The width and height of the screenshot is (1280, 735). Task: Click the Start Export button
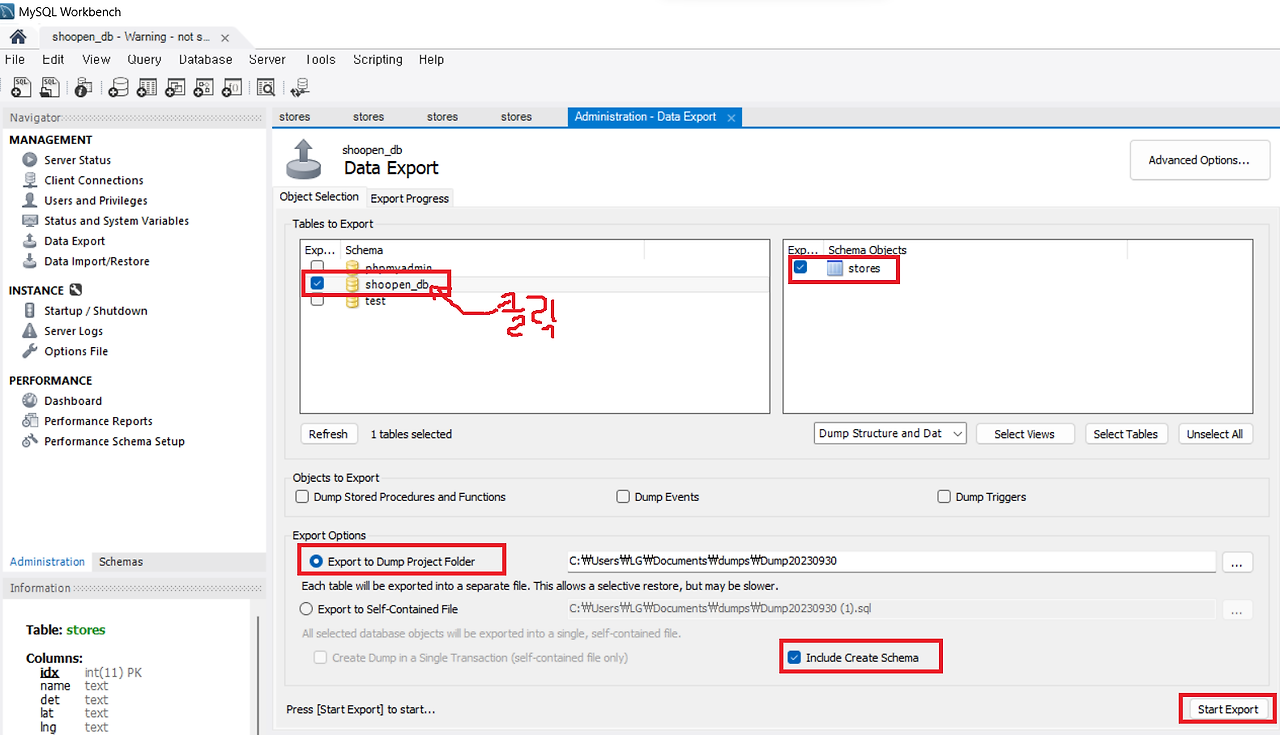point(1227,708)
